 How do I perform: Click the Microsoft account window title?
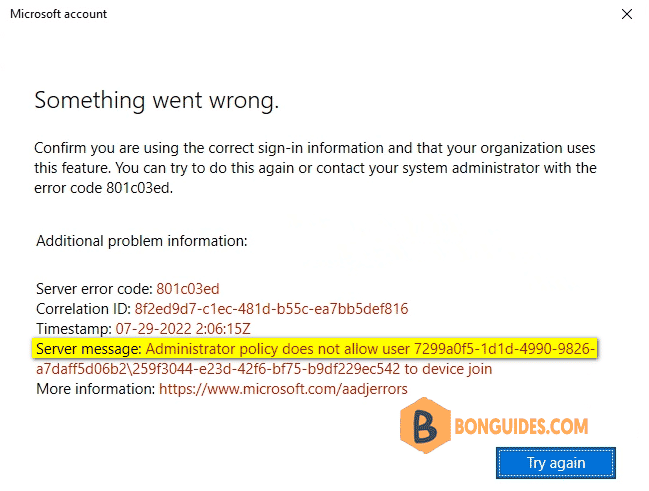tap(58, 14)
